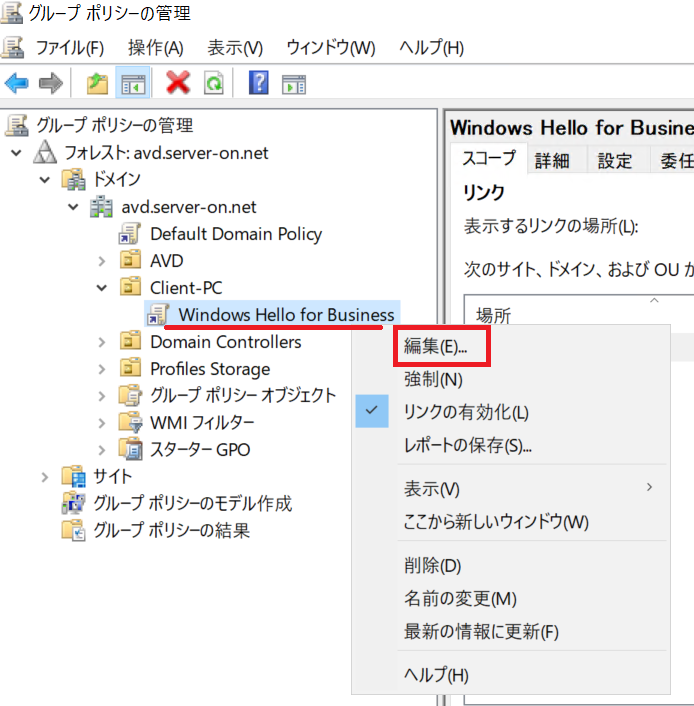Choose ここから新しいウィンドウ(W) menu item
Image resolution: width=694 pixels, height=706 pixels.
(511, 521)
